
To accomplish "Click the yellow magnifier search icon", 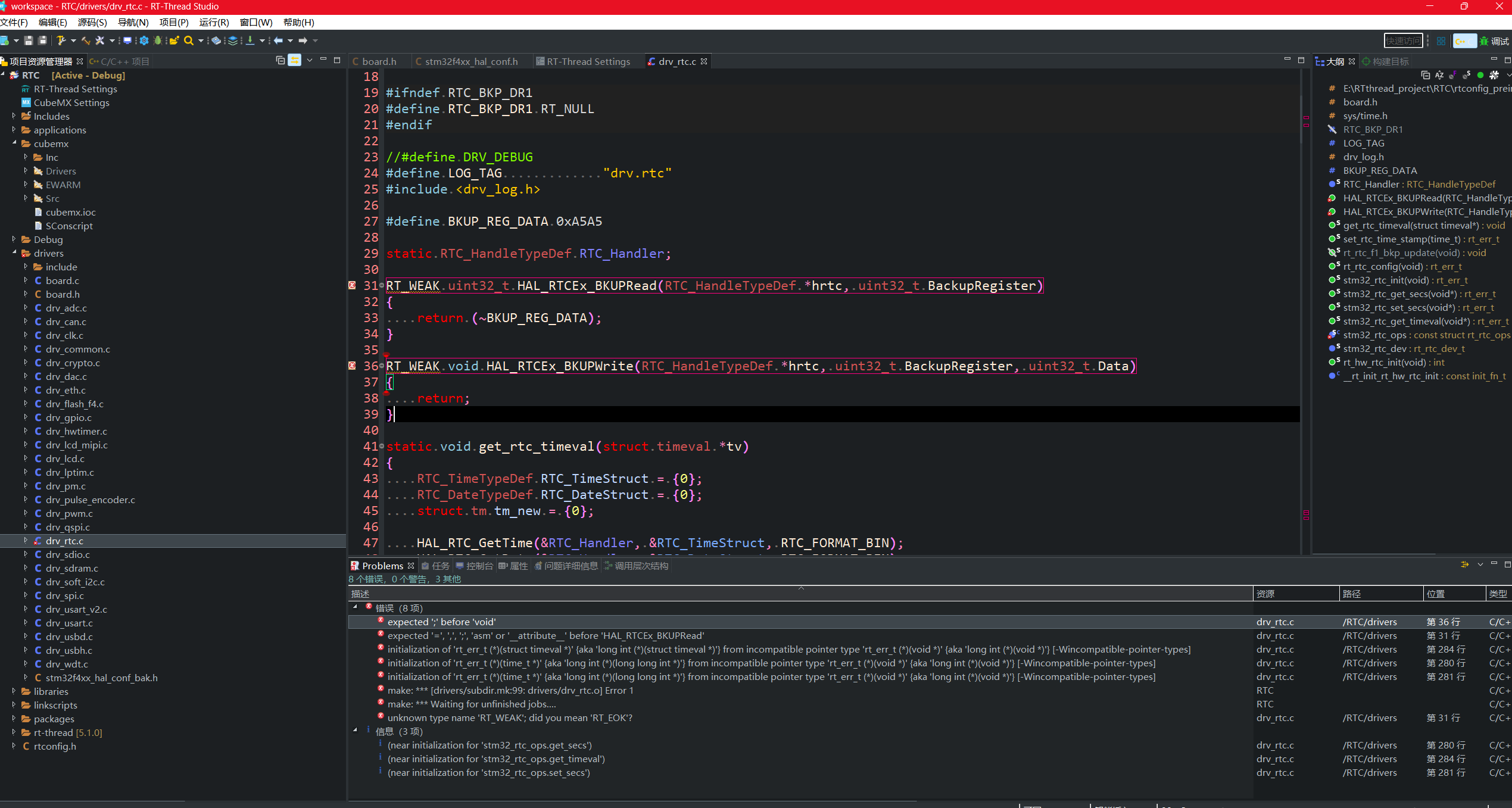I will pos(188,40).
